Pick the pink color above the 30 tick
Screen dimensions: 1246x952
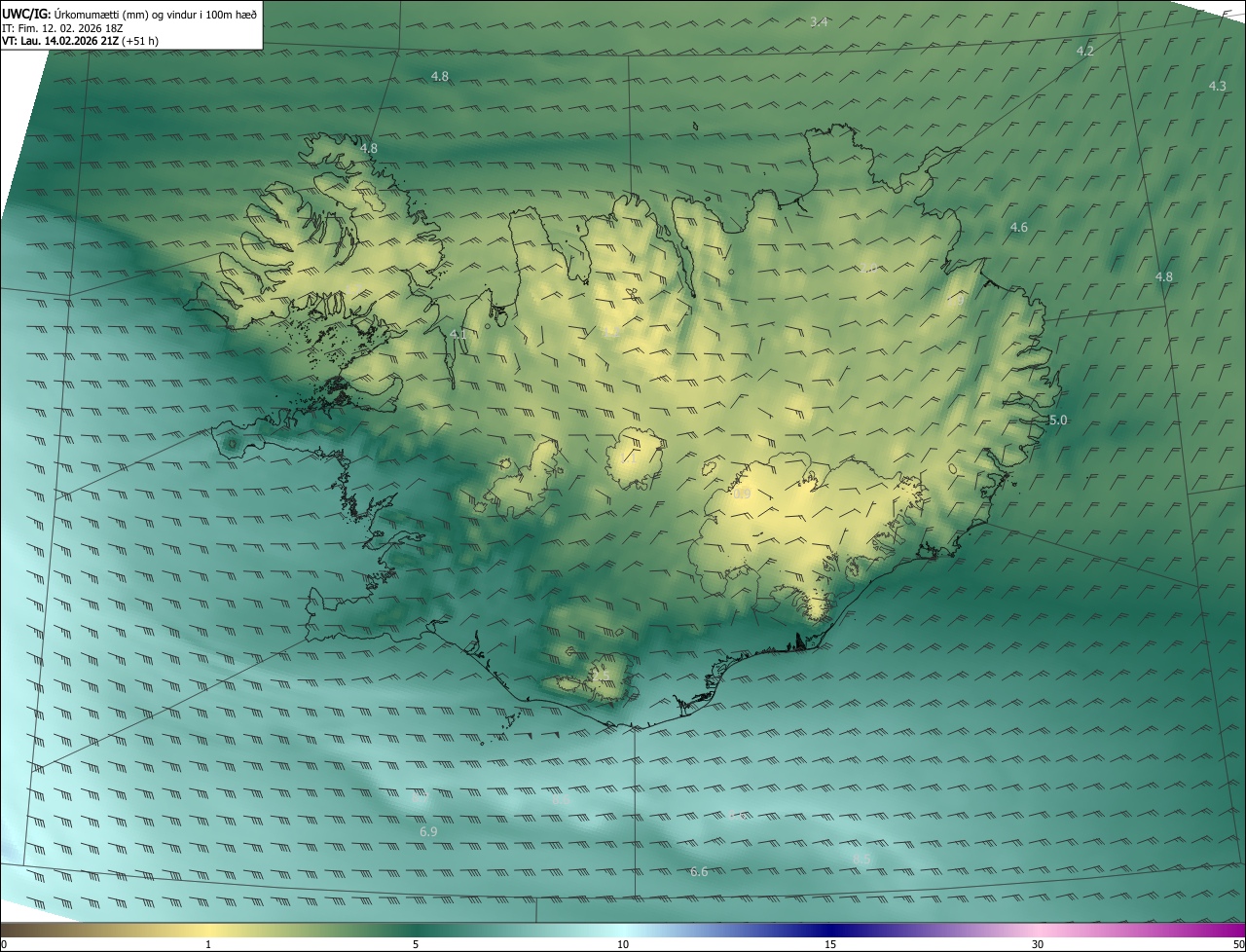pyautogui.click(x=1038, y=930)
